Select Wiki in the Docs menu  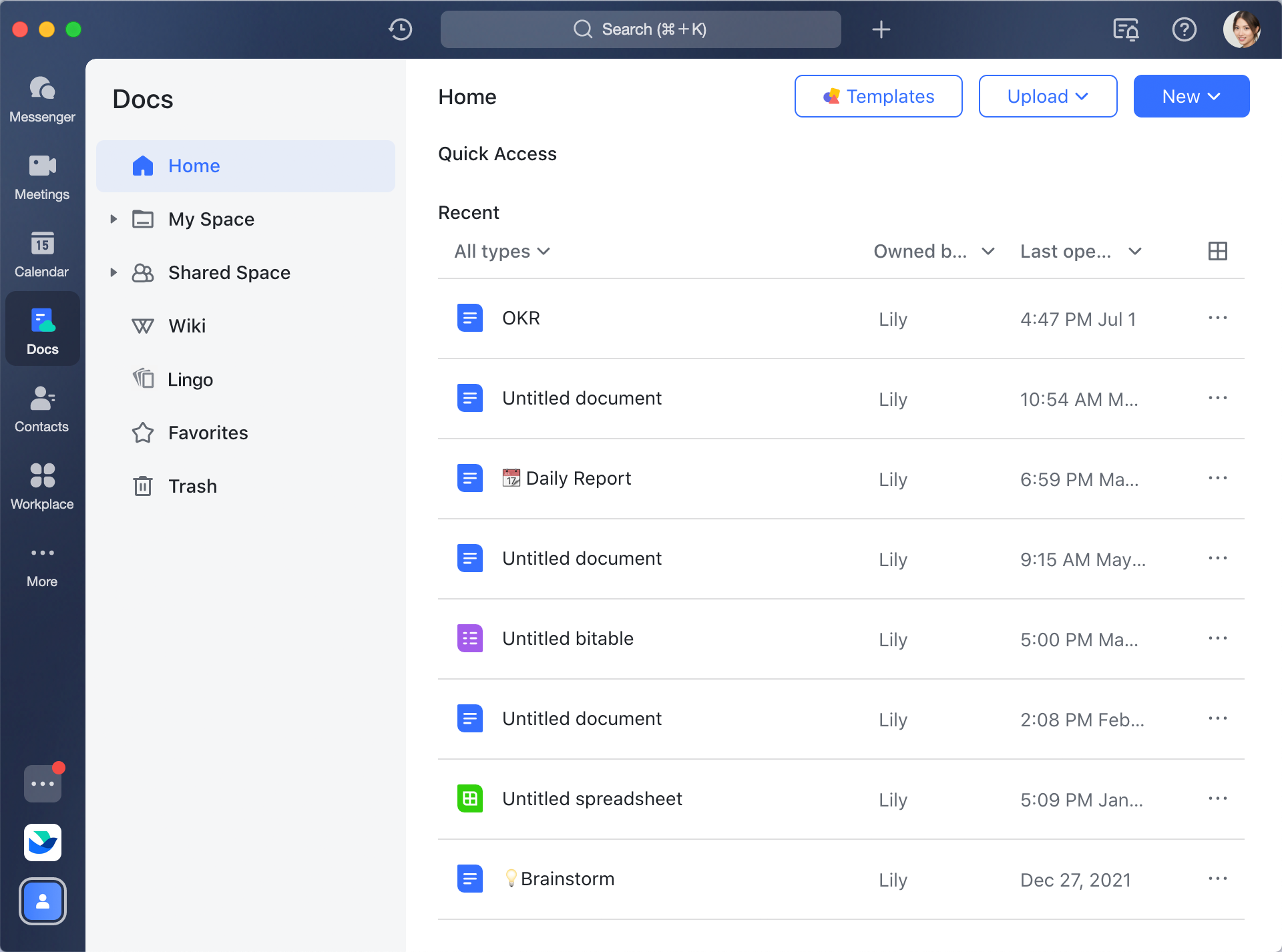coord(187,326)
